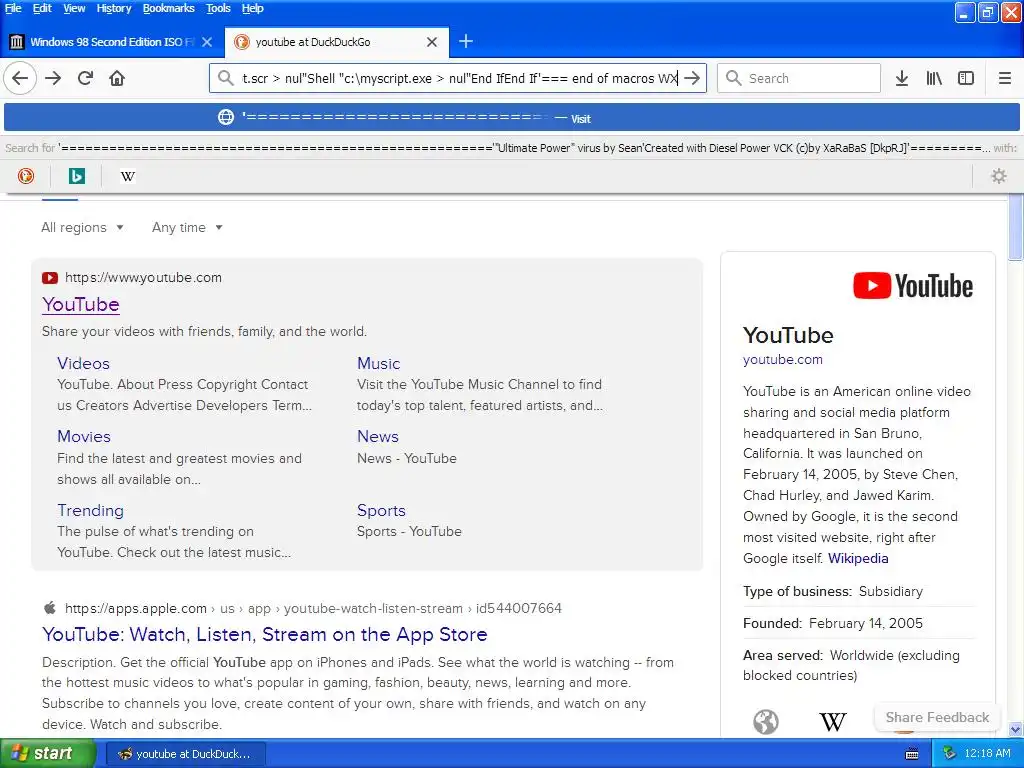Open the Sports sitelink
This screenshot has height=768, width=1024.
(381, 510)
